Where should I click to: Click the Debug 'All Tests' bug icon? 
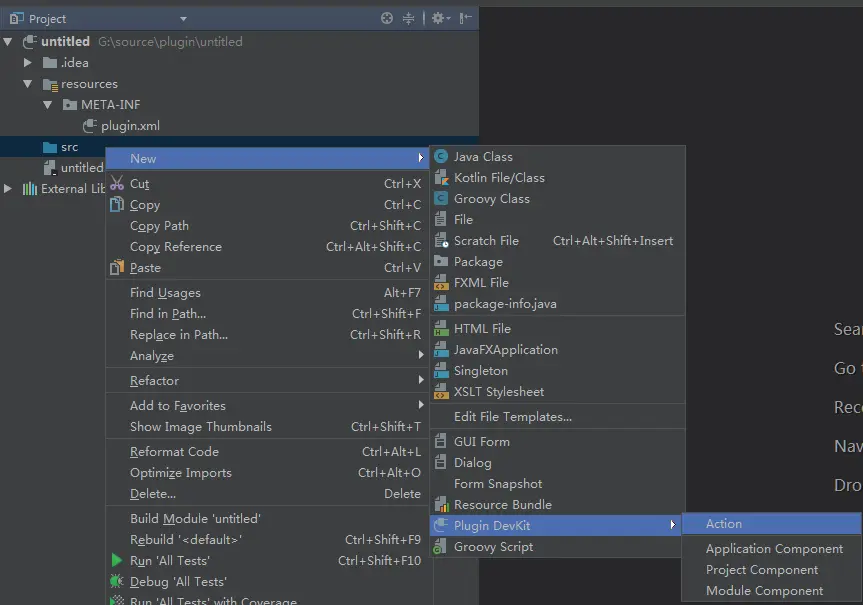coord(117,581)
